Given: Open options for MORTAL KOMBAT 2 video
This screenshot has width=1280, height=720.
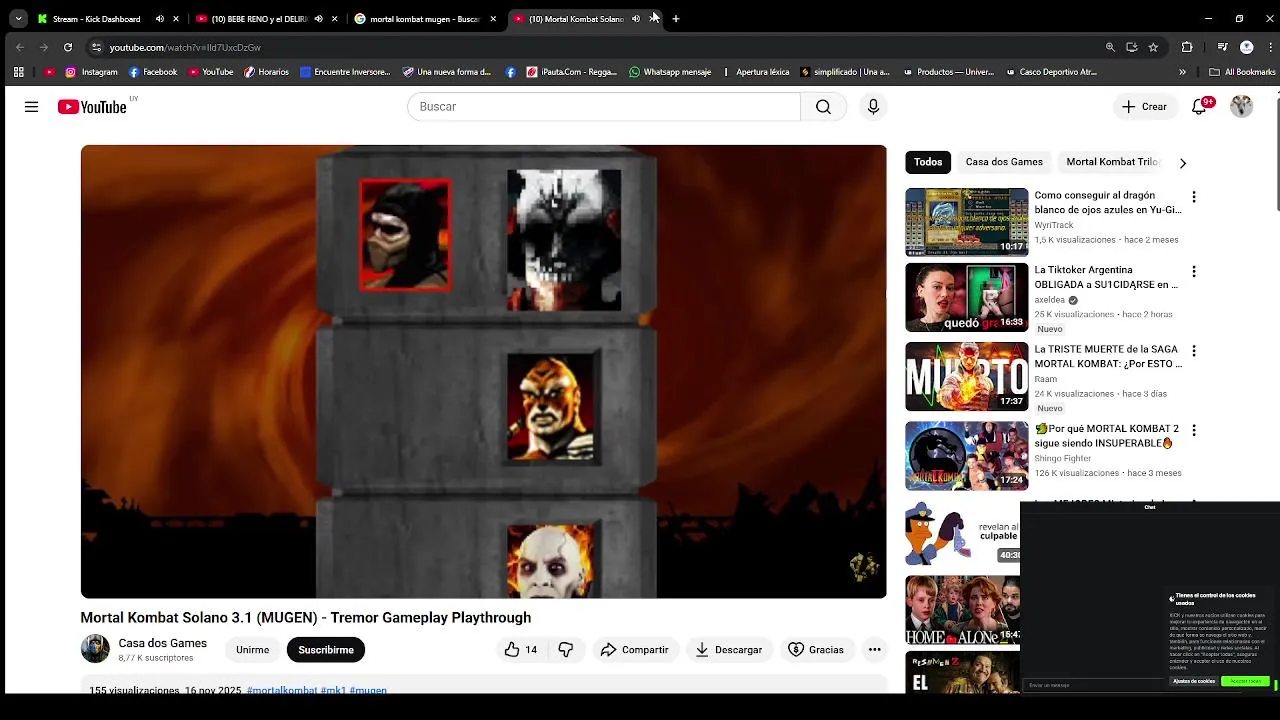Looking at the screenshot, I should point(1193,430).
